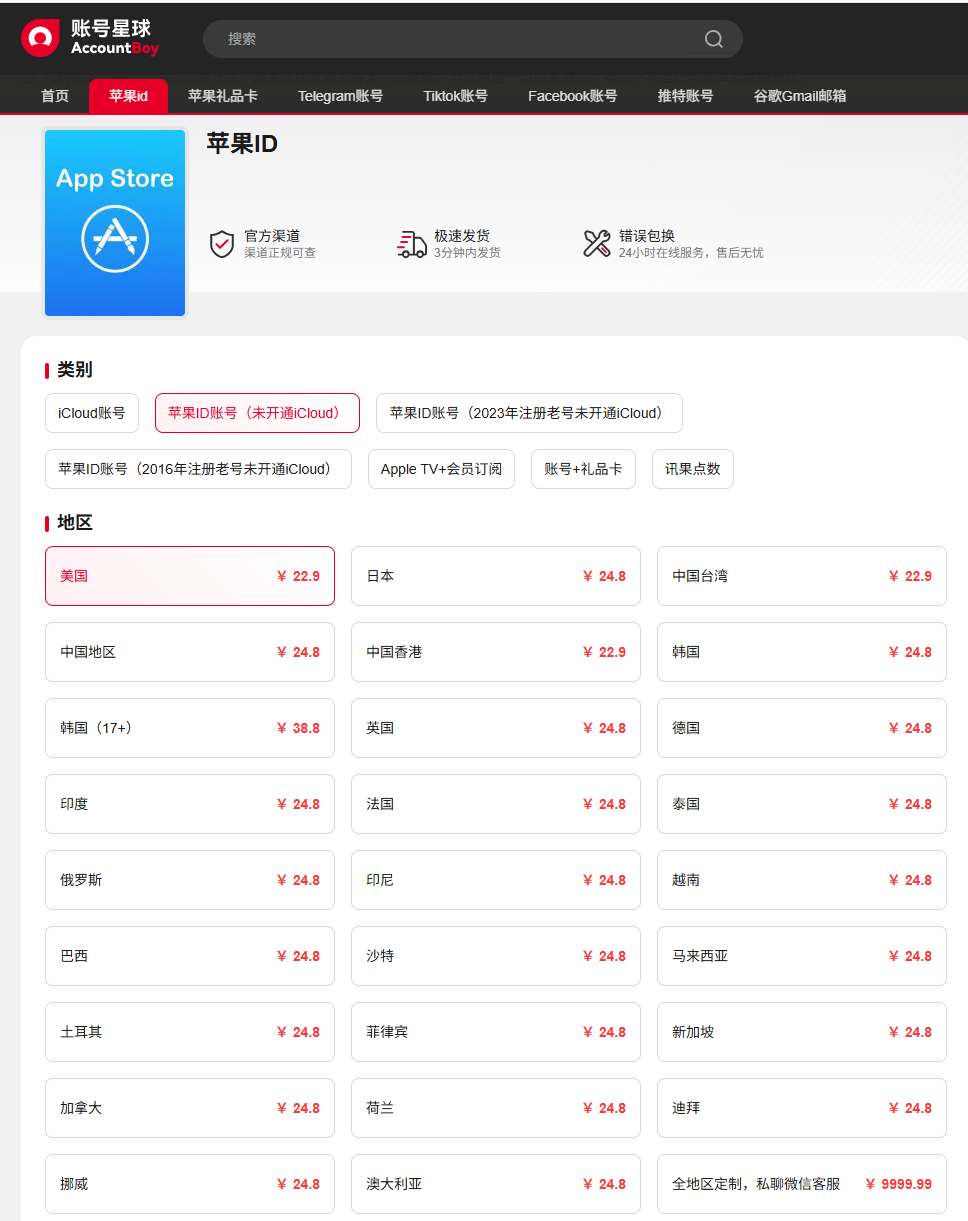
Task: Select the 美国 region card
Action: (x=189, y=576)
